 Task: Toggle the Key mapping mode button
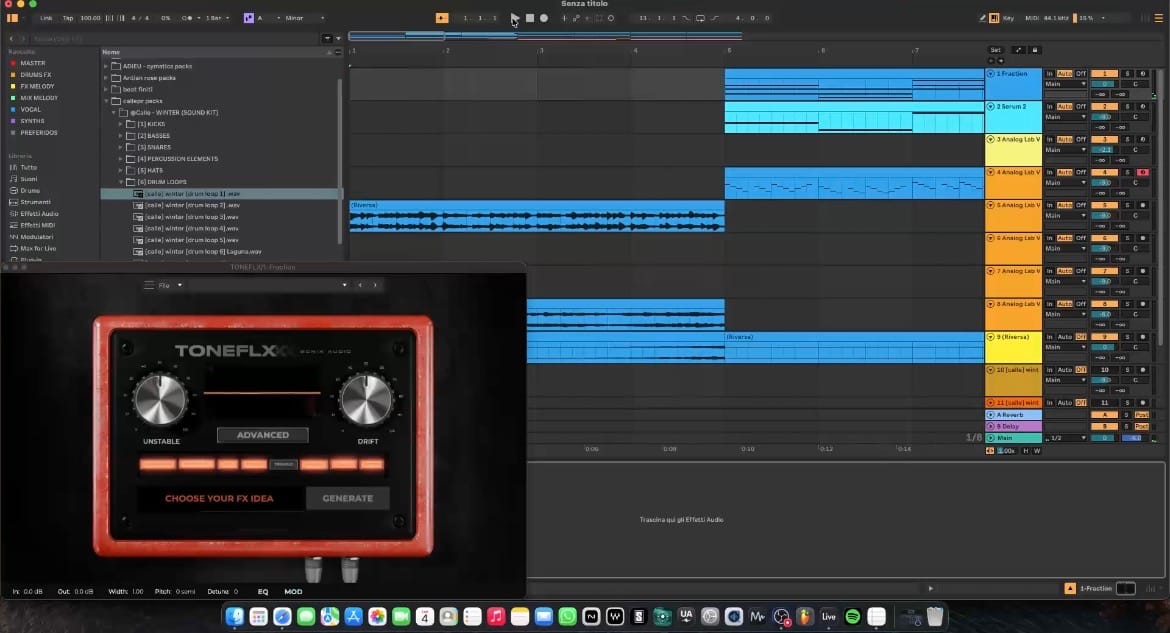pyautogui.click(x=1008, y=18)
